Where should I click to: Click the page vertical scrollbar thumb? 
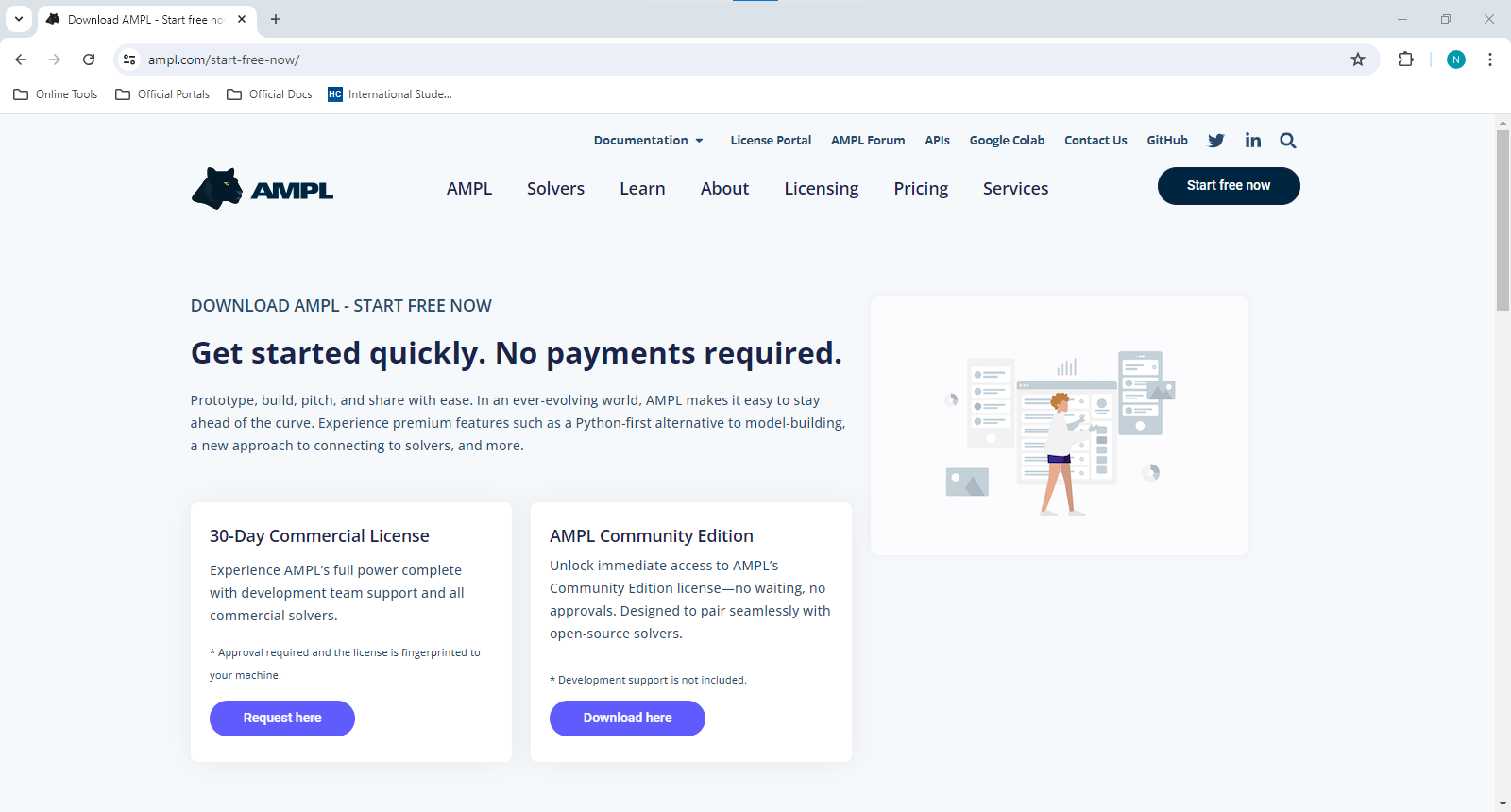(1503, 220)
